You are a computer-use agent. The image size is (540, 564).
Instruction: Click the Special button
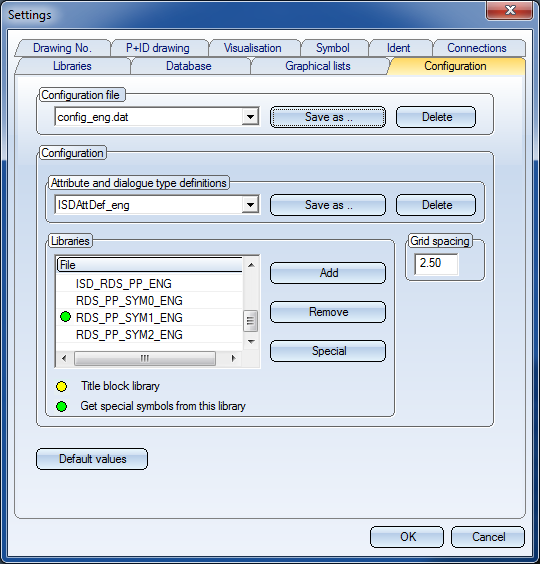[x=328, y=351]
